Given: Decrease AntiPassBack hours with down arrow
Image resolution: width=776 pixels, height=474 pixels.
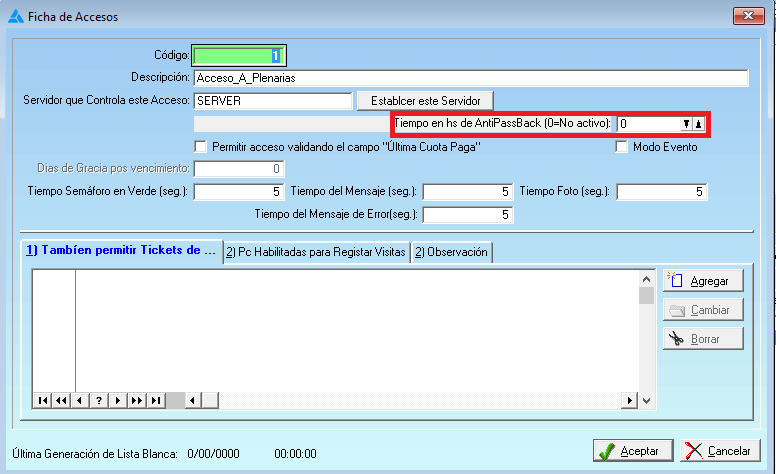Looking at the screenshot, I should point(686,124).
